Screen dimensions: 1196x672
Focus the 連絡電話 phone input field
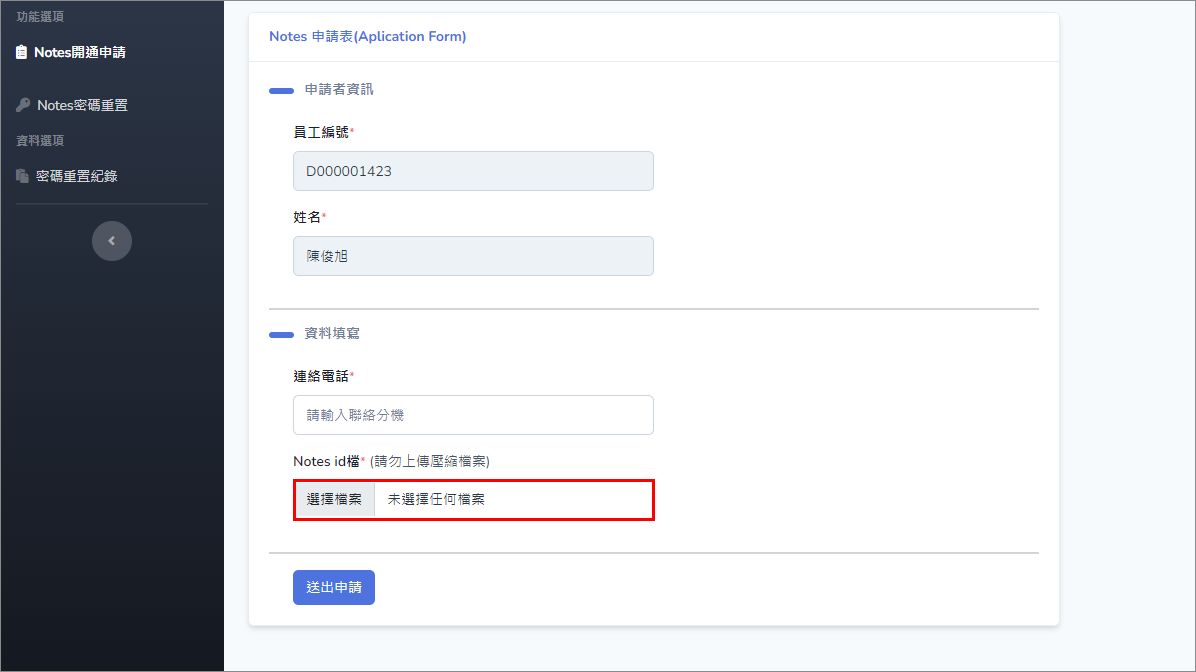[x=473, y=415]
